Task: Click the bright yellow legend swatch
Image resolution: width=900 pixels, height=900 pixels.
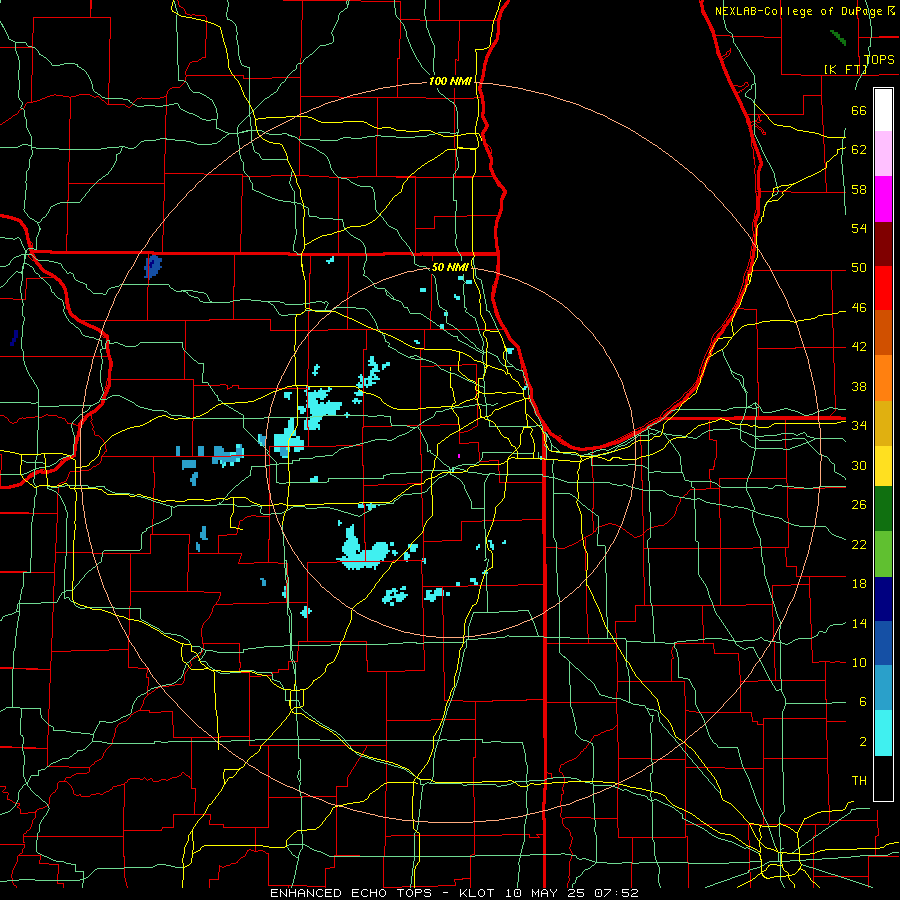Action: 883,465
